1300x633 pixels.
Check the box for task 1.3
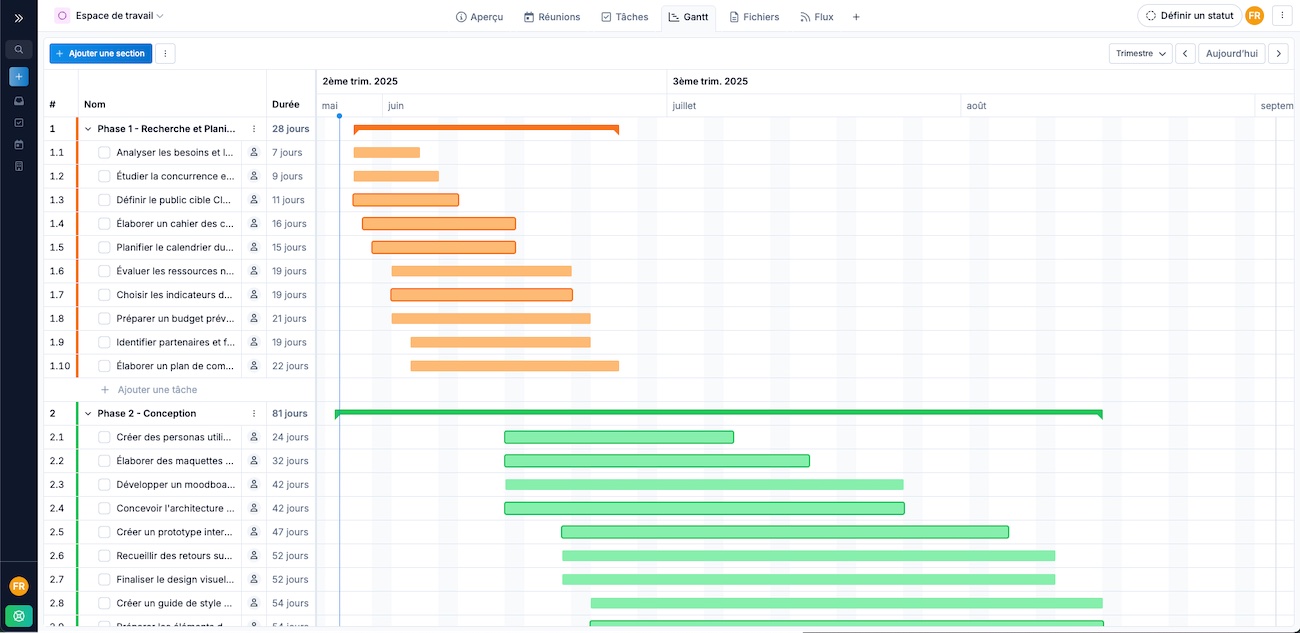click(104, 200)
